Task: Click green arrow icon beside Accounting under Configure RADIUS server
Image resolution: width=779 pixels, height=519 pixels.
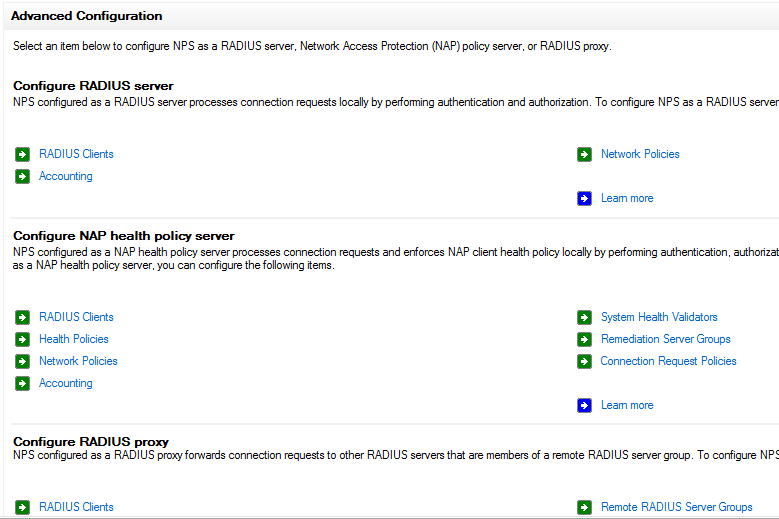Action: [22, 176]
